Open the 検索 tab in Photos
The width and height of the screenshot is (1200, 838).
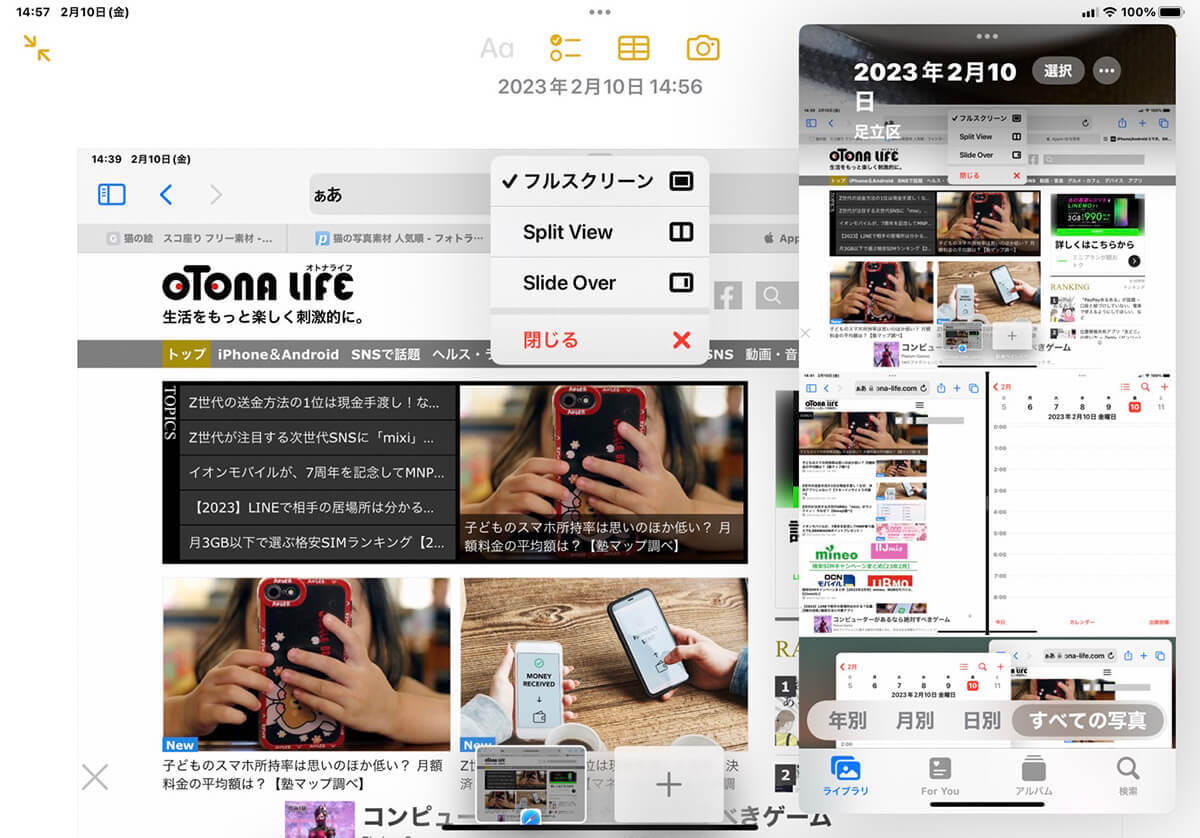(x=1128, y=776)
